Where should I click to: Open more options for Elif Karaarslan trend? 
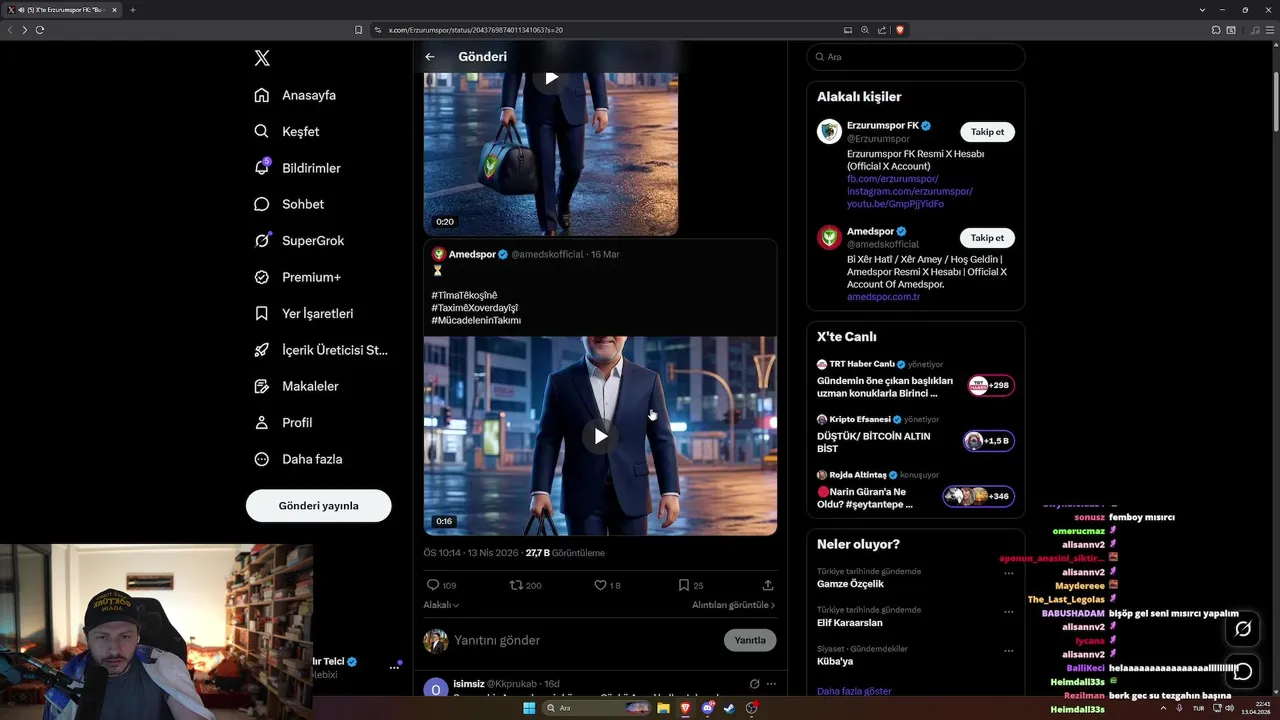click(x=1008, y=612)
